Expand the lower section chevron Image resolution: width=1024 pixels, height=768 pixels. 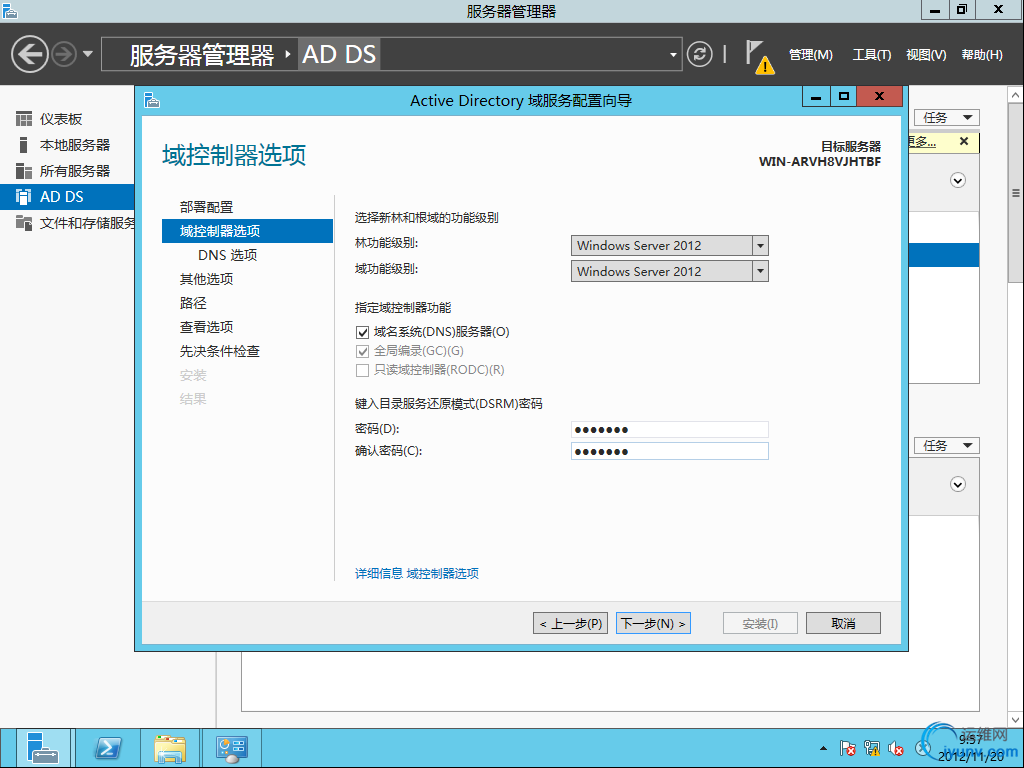click(958, 485)
